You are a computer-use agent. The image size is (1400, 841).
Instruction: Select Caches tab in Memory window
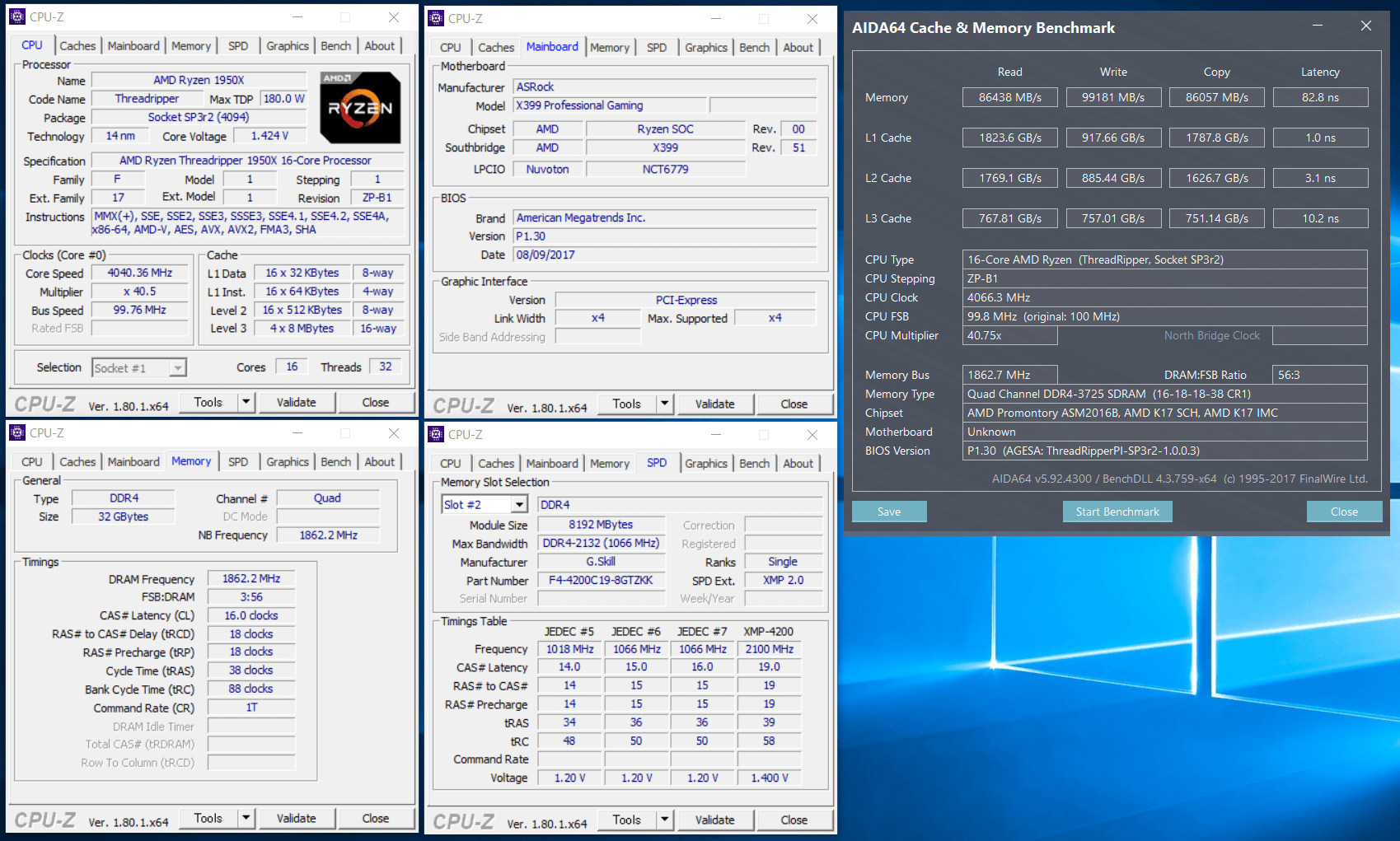click(77, 462)
